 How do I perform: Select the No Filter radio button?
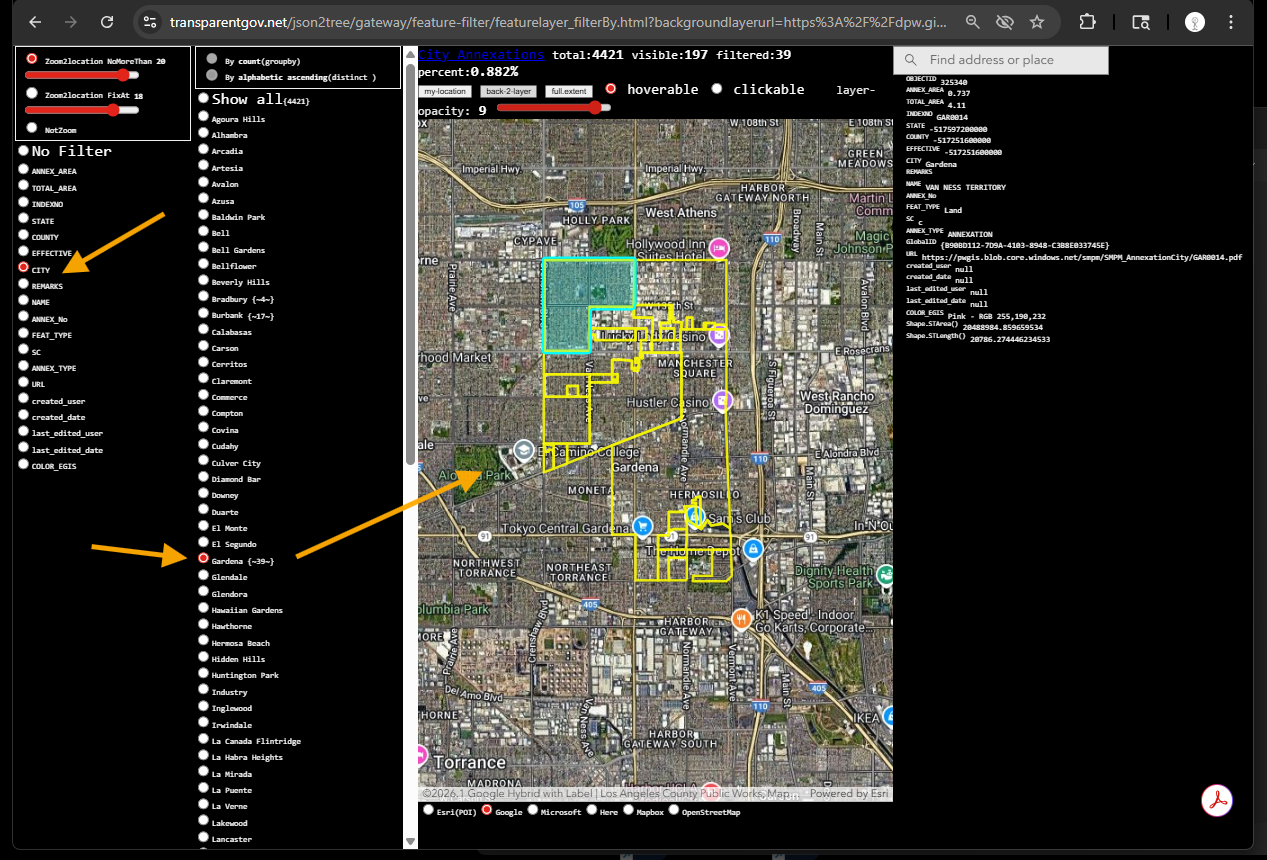click(x=23, y=151)
